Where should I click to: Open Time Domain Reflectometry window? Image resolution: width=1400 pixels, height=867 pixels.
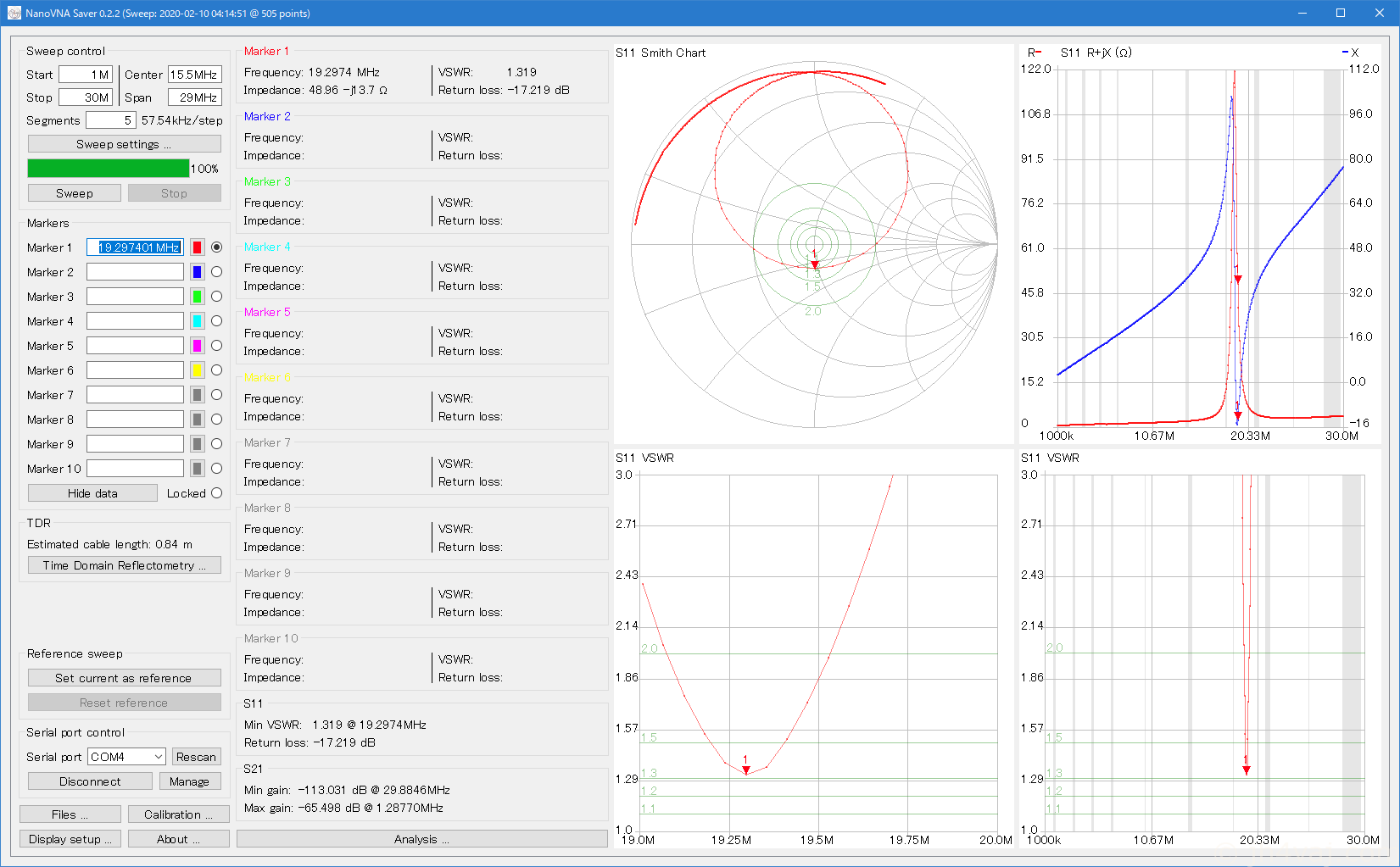(x=124, y=565)
